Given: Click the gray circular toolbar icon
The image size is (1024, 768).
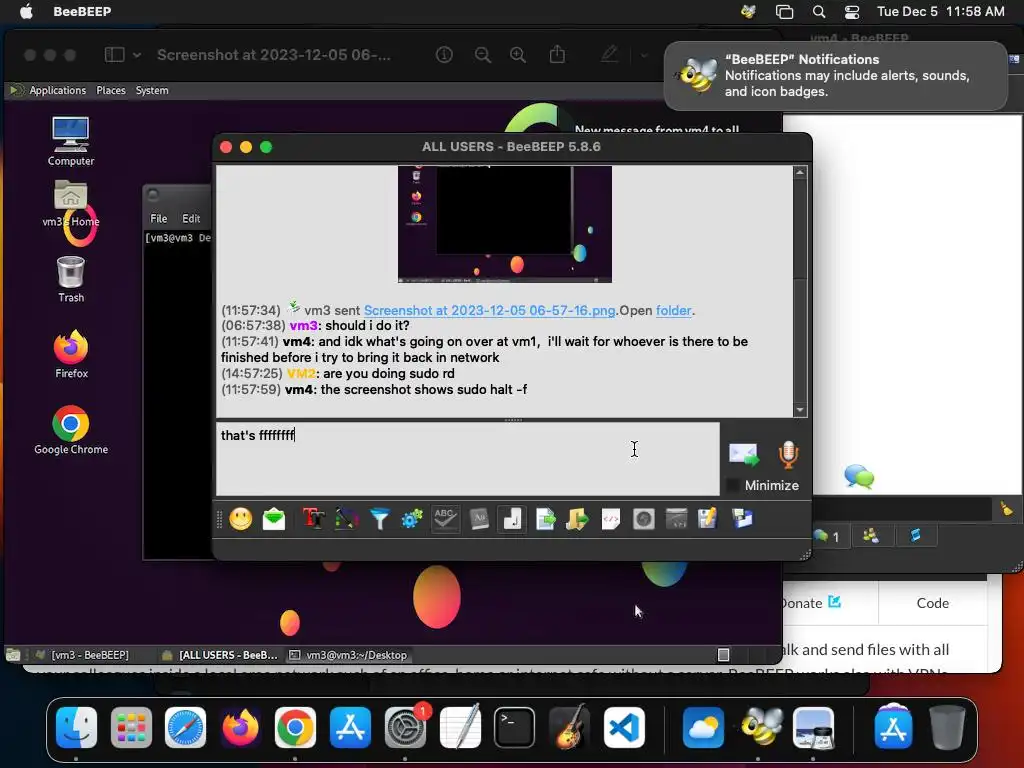Looking at the screenshot, I should [644, 519].
